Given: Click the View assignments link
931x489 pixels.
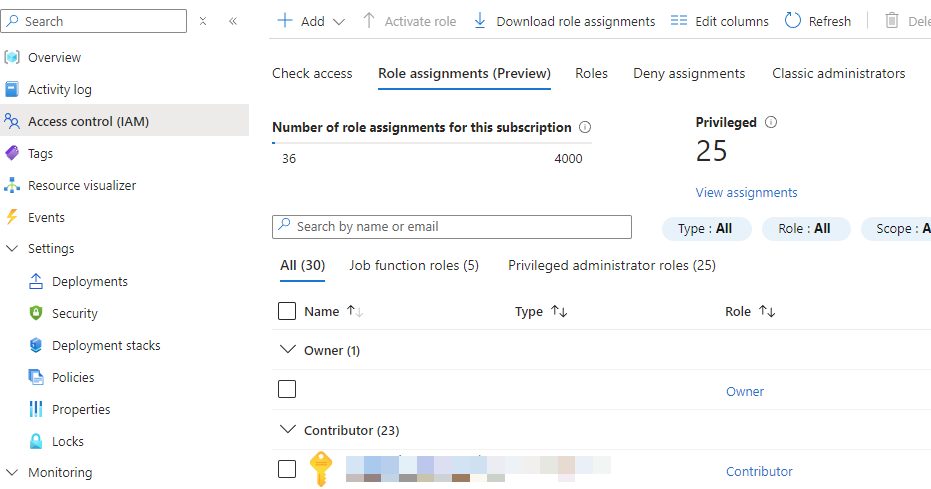Looking at the screenshot, I should pyautogui.click(x=746, y=192).
